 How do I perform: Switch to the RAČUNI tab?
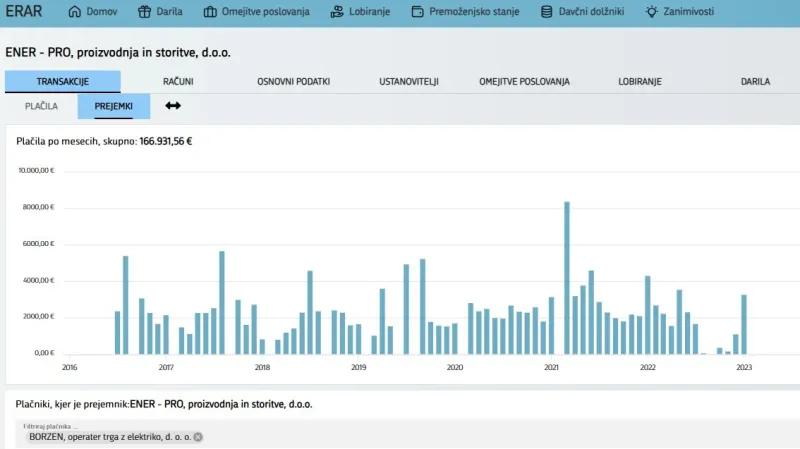pos(178,82)
